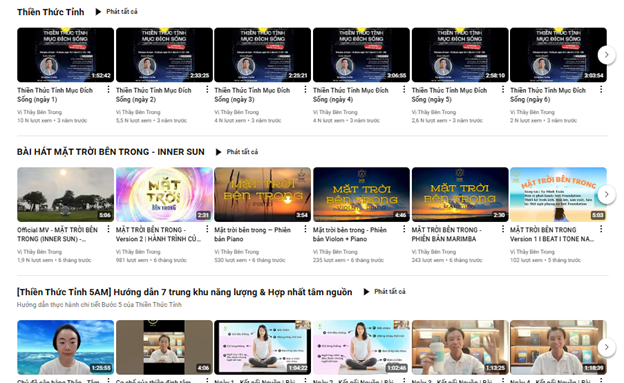Open the Thiền Thức Tỉnh section heading
Viewport: 624px width, 383px height.
51,12
